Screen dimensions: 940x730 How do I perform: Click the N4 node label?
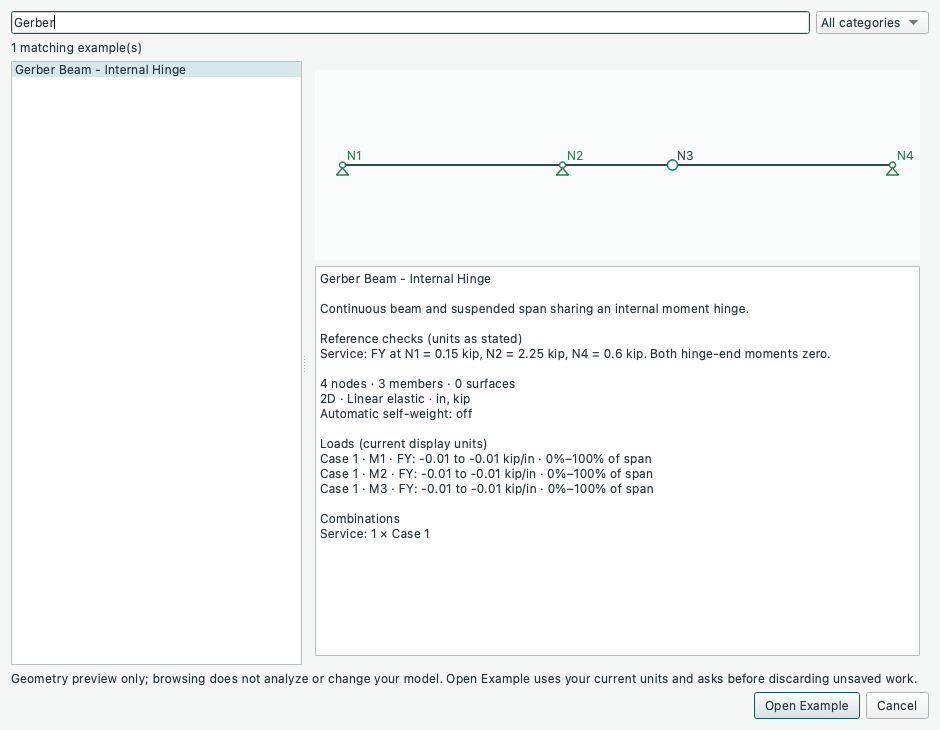click(x=905, y=156)
